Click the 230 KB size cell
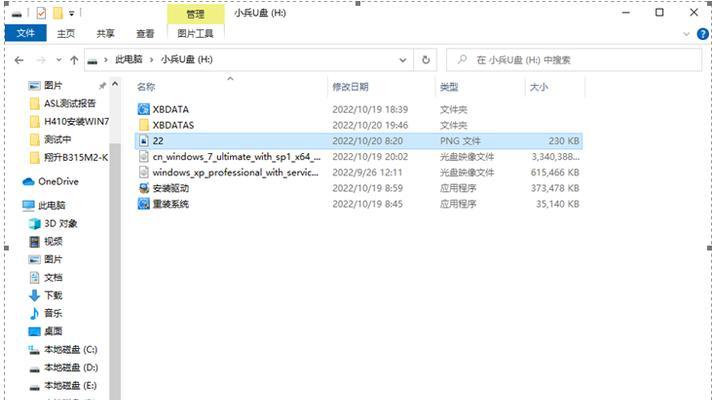712x400 pixels. pos(564,141)
